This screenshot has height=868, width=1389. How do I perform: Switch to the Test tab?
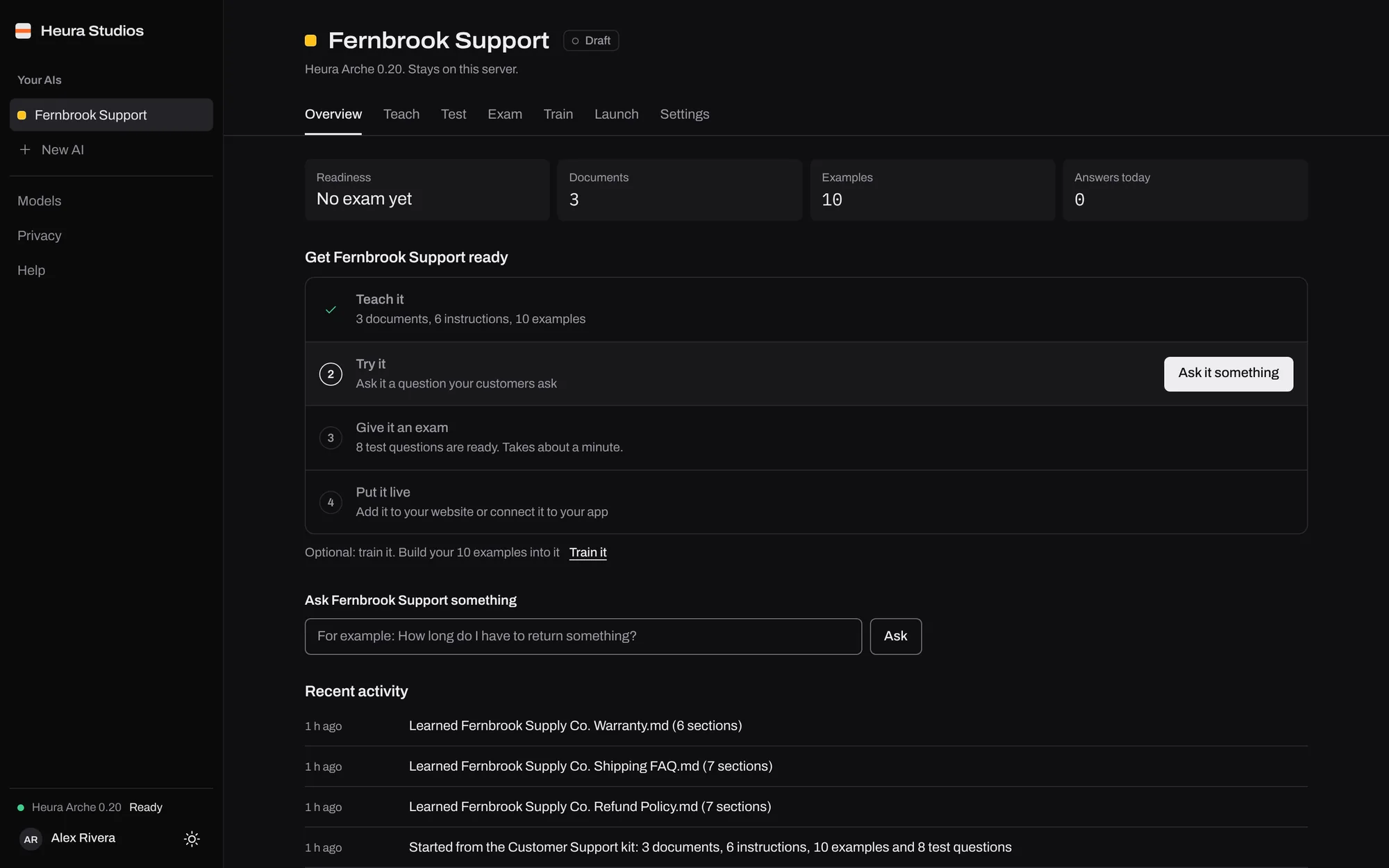click(x=454, y=114)
